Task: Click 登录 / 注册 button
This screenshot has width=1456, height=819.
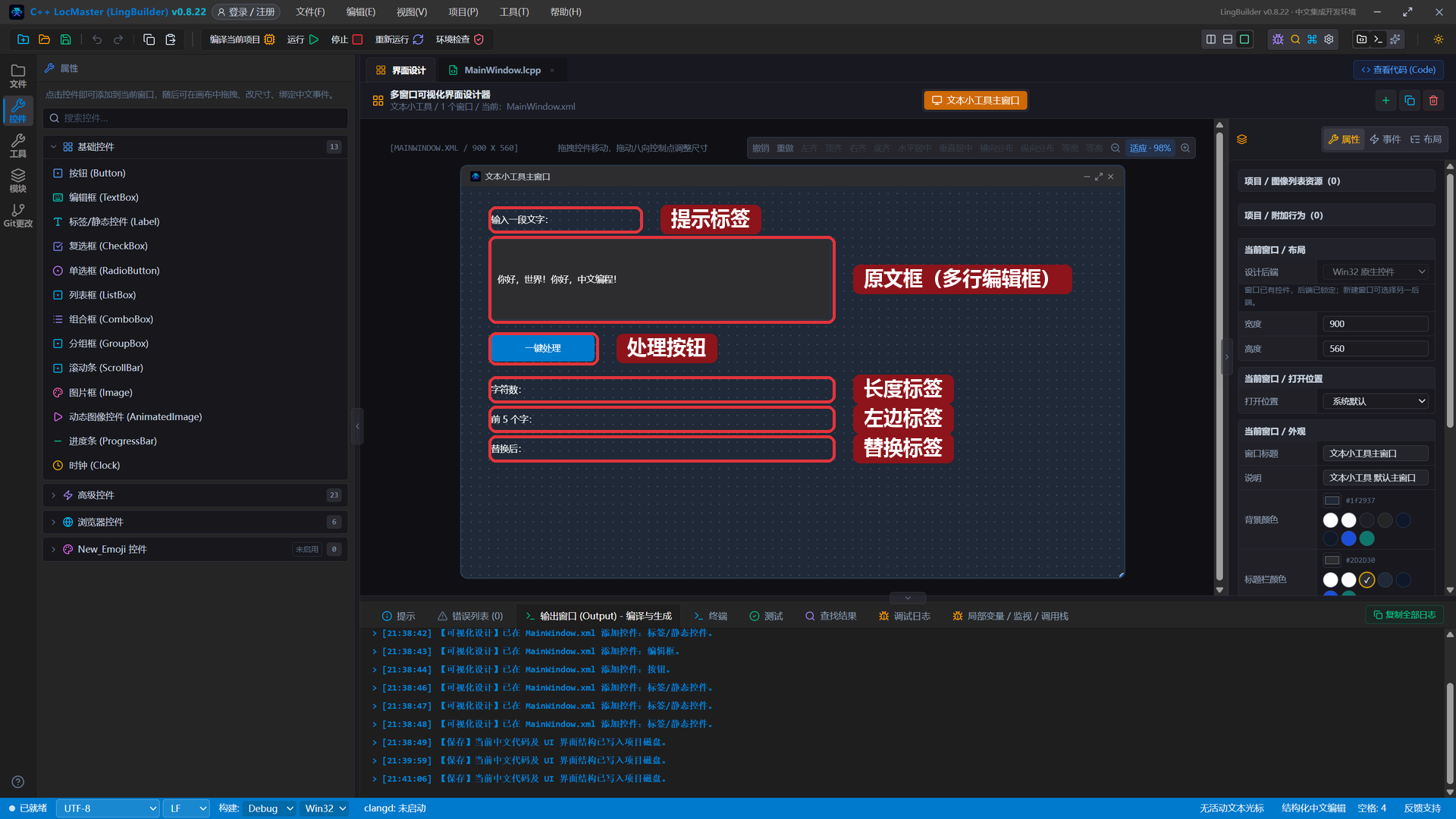Action: (x=246, y=12)
